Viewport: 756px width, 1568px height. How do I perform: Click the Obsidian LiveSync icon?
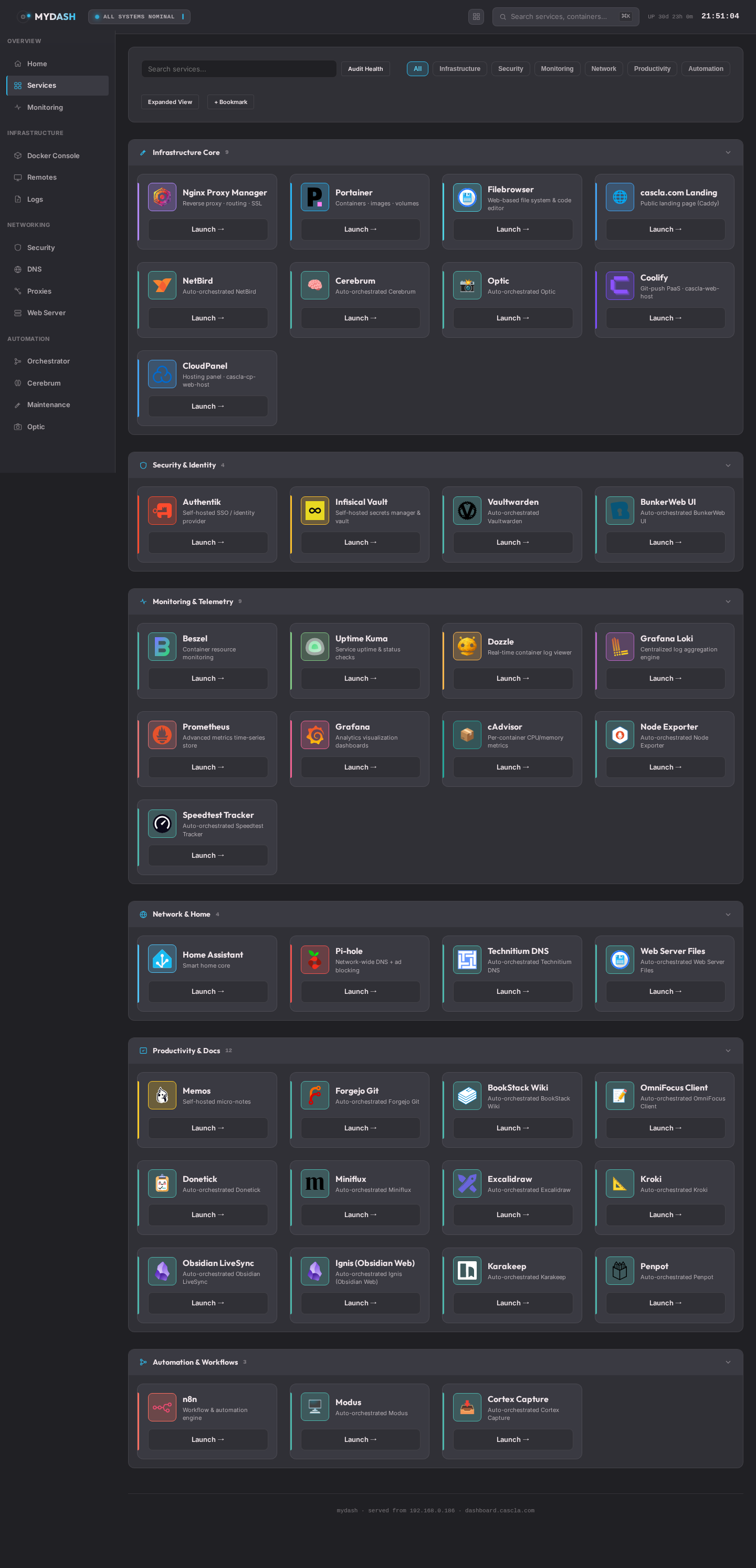[x=162, y=1271]
